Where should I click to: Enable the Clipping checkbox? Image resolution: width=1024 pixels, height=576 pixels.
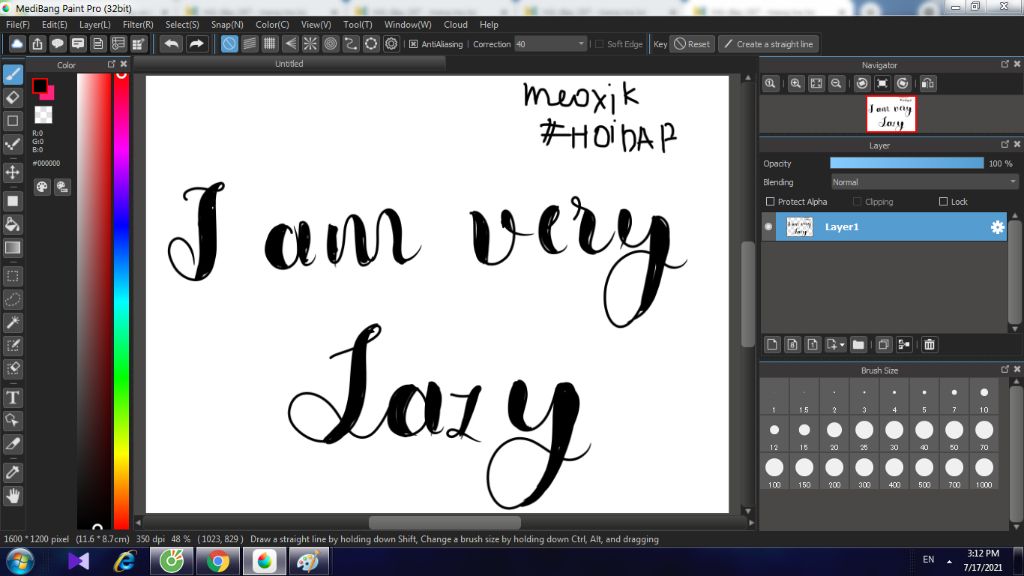click(x=857, y=202)
